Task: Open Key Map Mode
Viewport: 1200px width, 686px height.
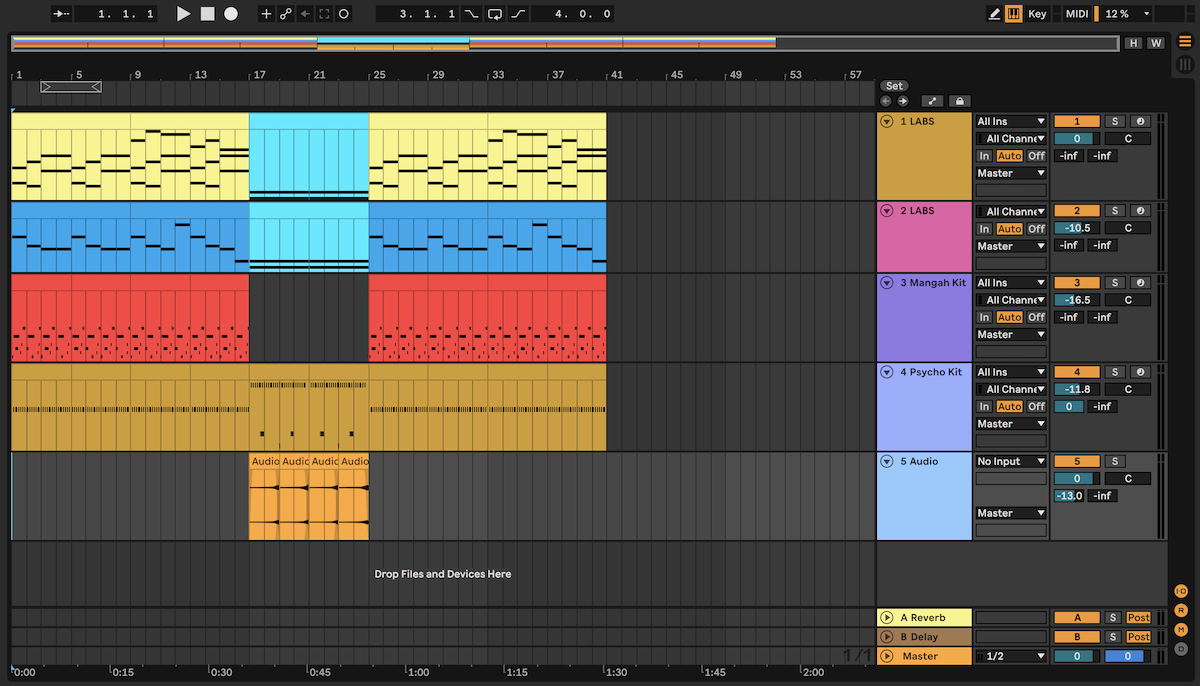Action: (1037, 14)
